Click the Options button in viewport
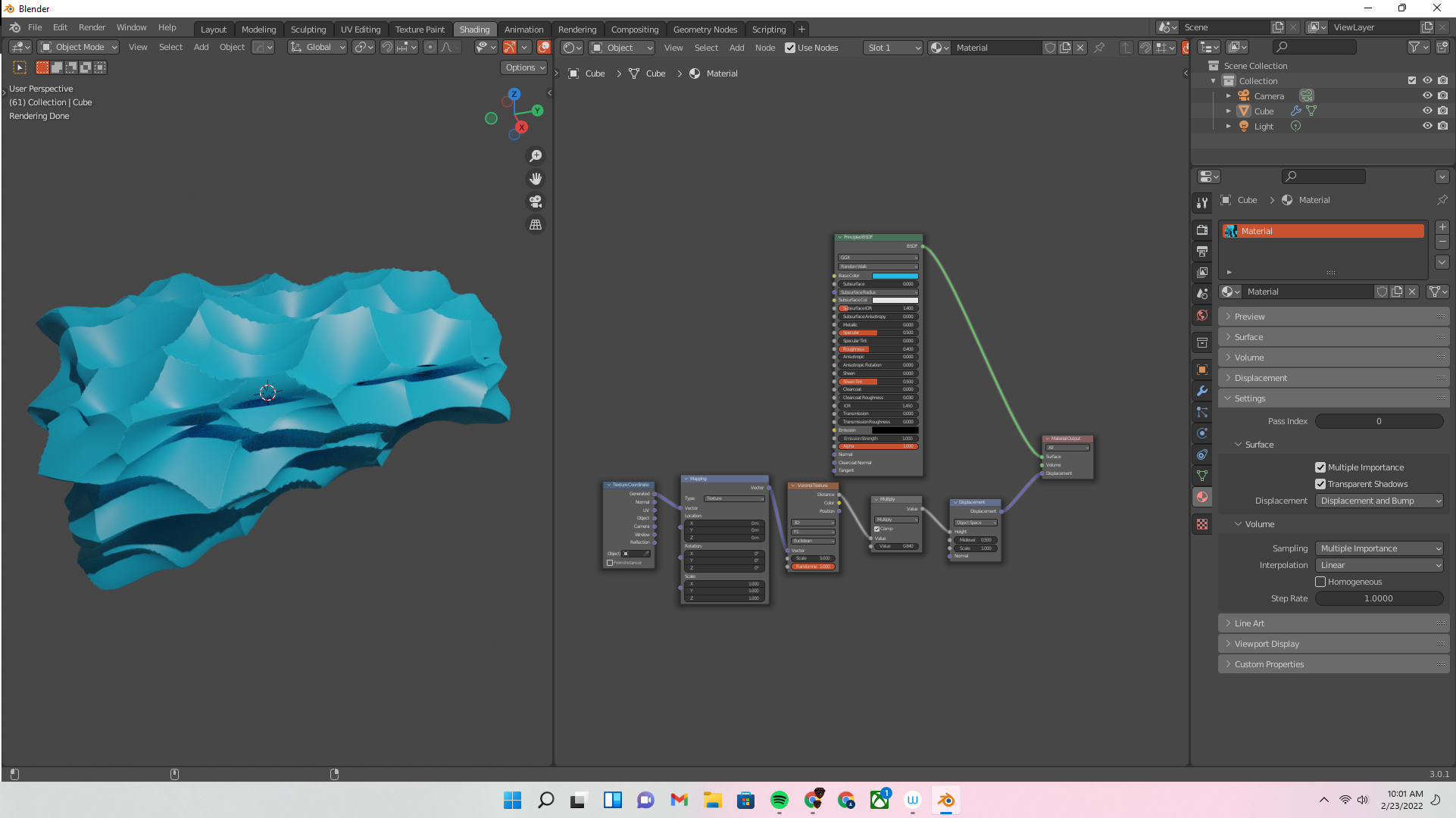 524,67
